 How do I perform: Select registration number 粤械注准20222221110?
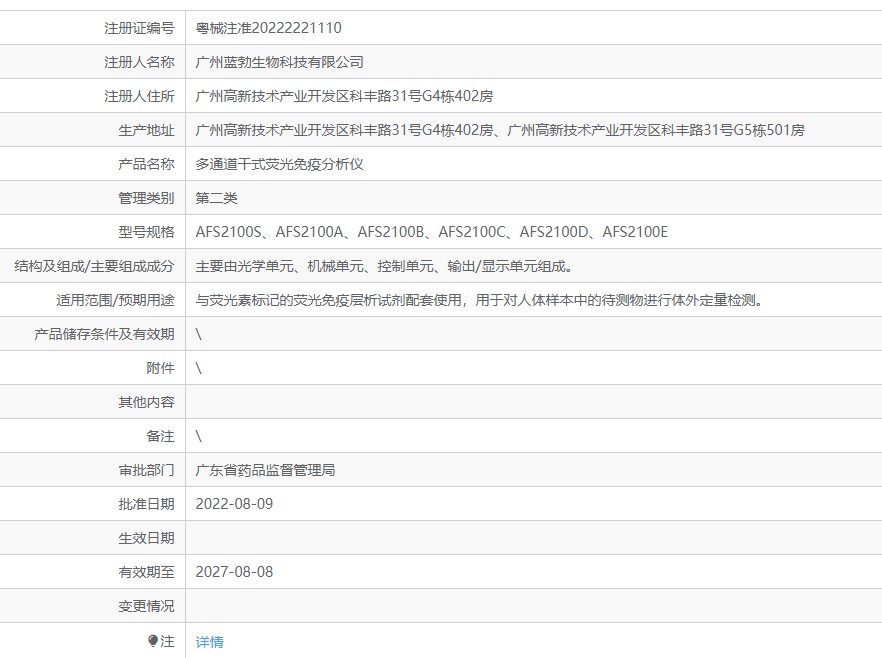click(x=268, y=28)
